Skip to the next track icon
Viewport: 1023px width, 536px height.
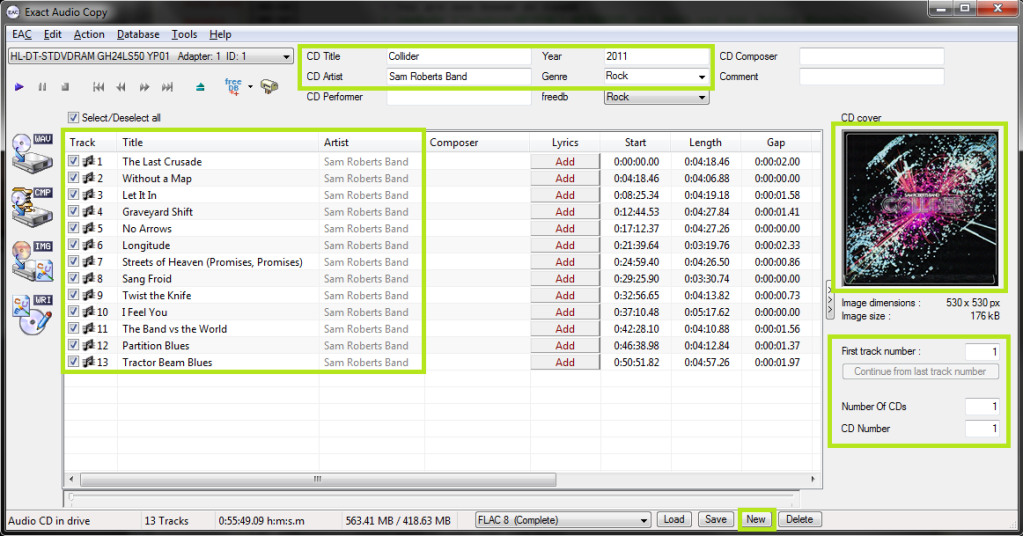(167, 87)
